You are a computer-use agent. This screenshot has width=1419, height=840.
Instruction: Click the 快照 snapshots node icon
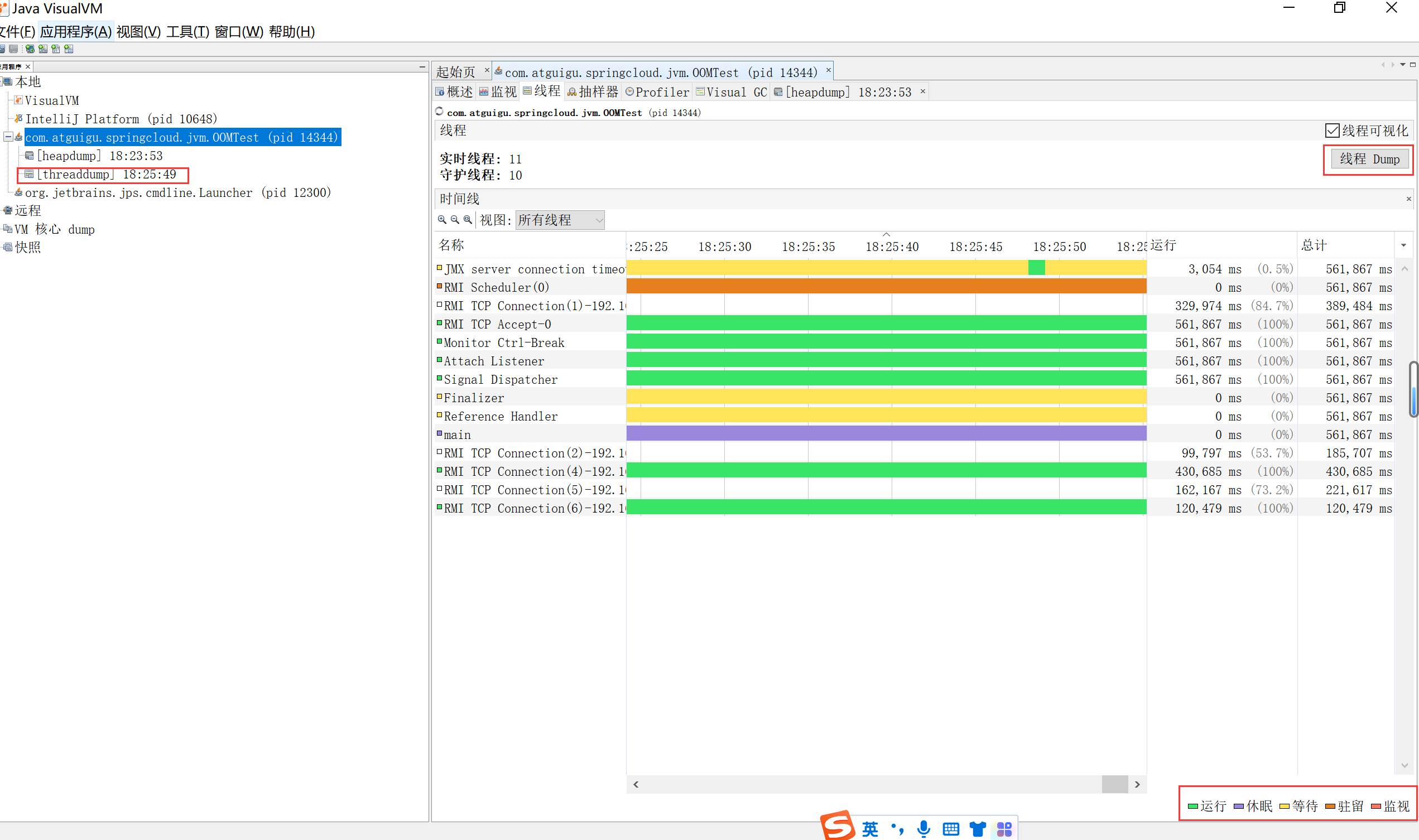click(x=8, y=247)
